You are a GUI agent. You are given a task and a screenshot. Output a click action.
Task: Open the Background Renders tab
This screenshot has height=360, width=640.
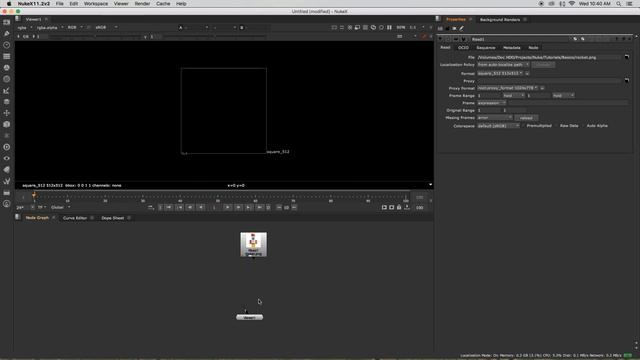(x=500, y=20)
